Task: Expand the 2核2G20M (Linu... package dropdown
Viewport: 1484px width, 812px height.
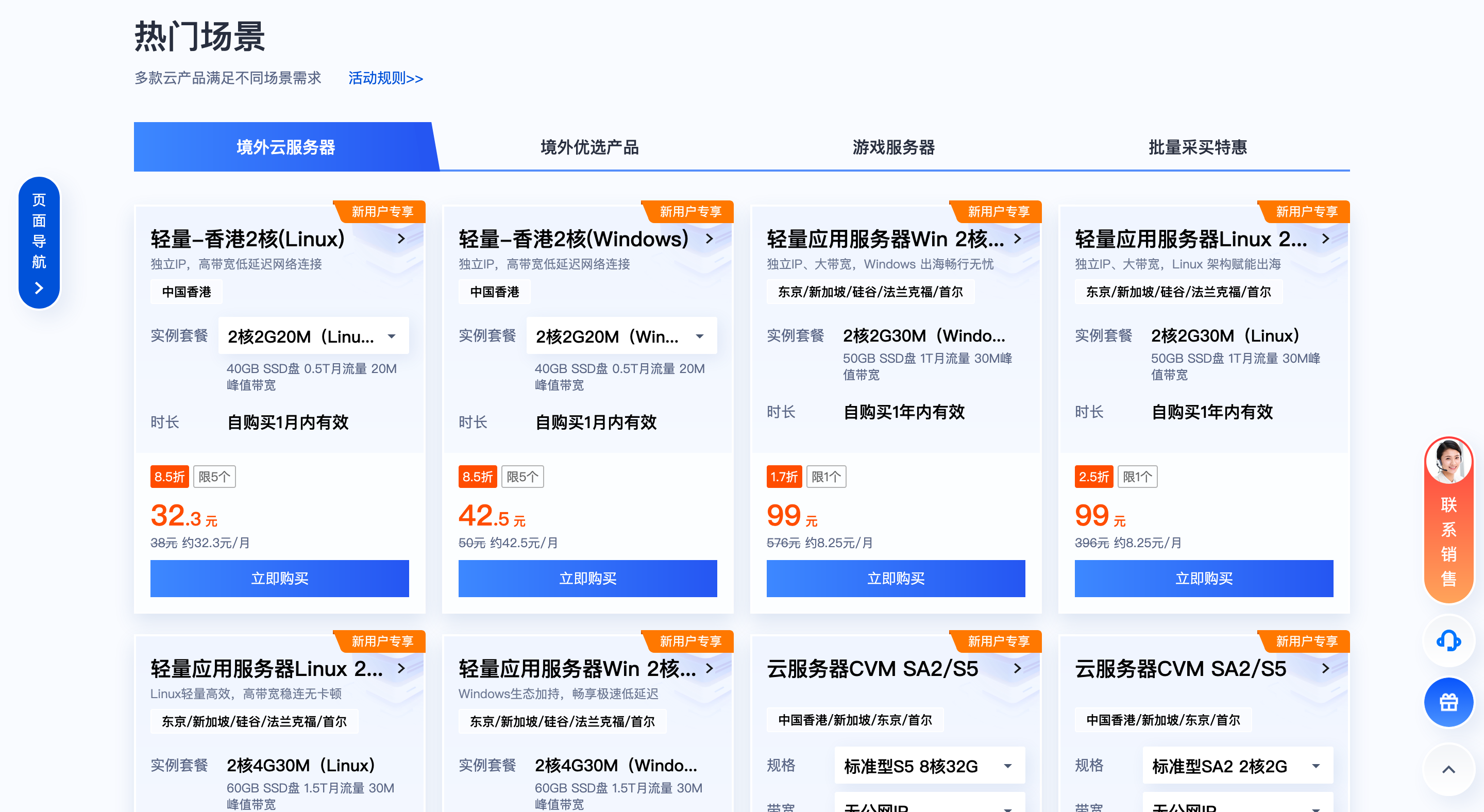Action: click(x=313, y=336)
